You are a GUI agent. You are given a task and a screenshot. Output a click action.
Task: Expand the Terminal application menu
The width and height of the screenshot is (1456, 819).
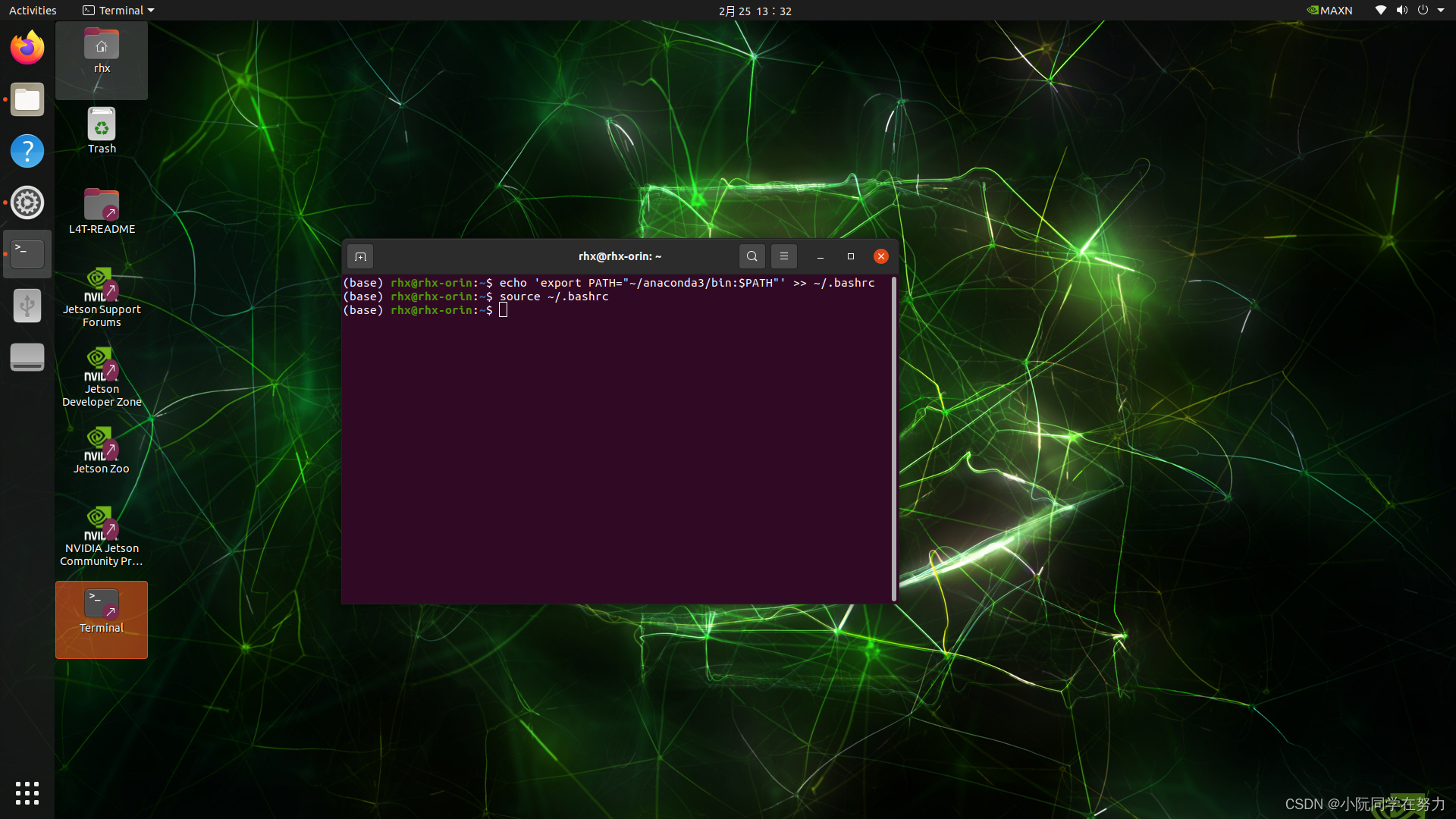tap(117, 10)
